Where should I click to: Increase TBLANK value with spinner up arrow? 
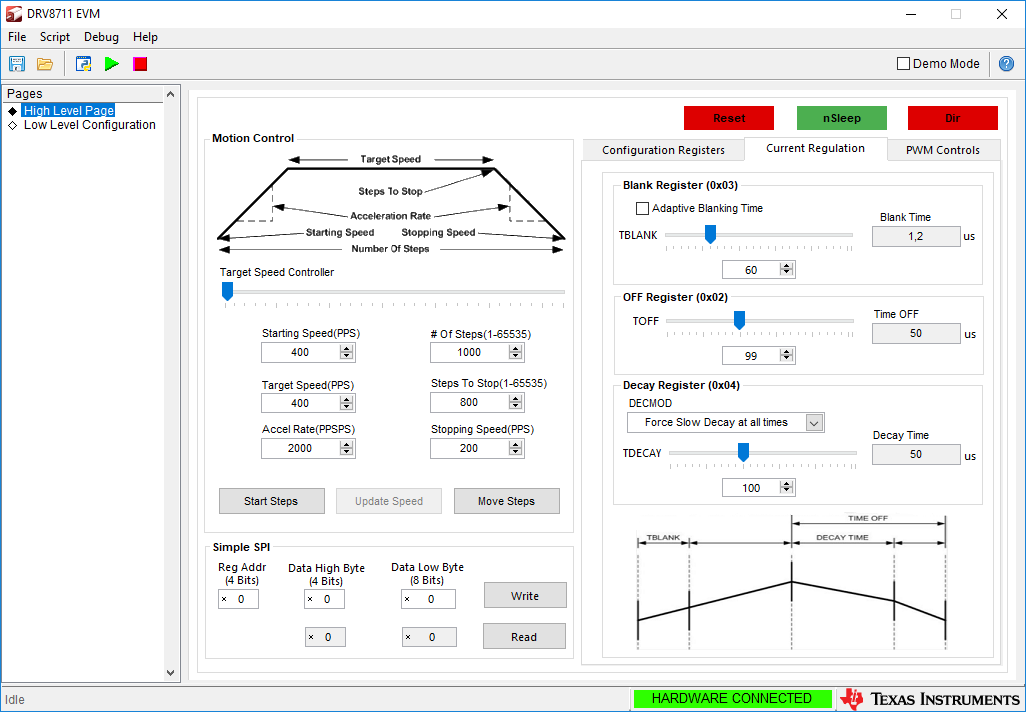click(787, 266)
